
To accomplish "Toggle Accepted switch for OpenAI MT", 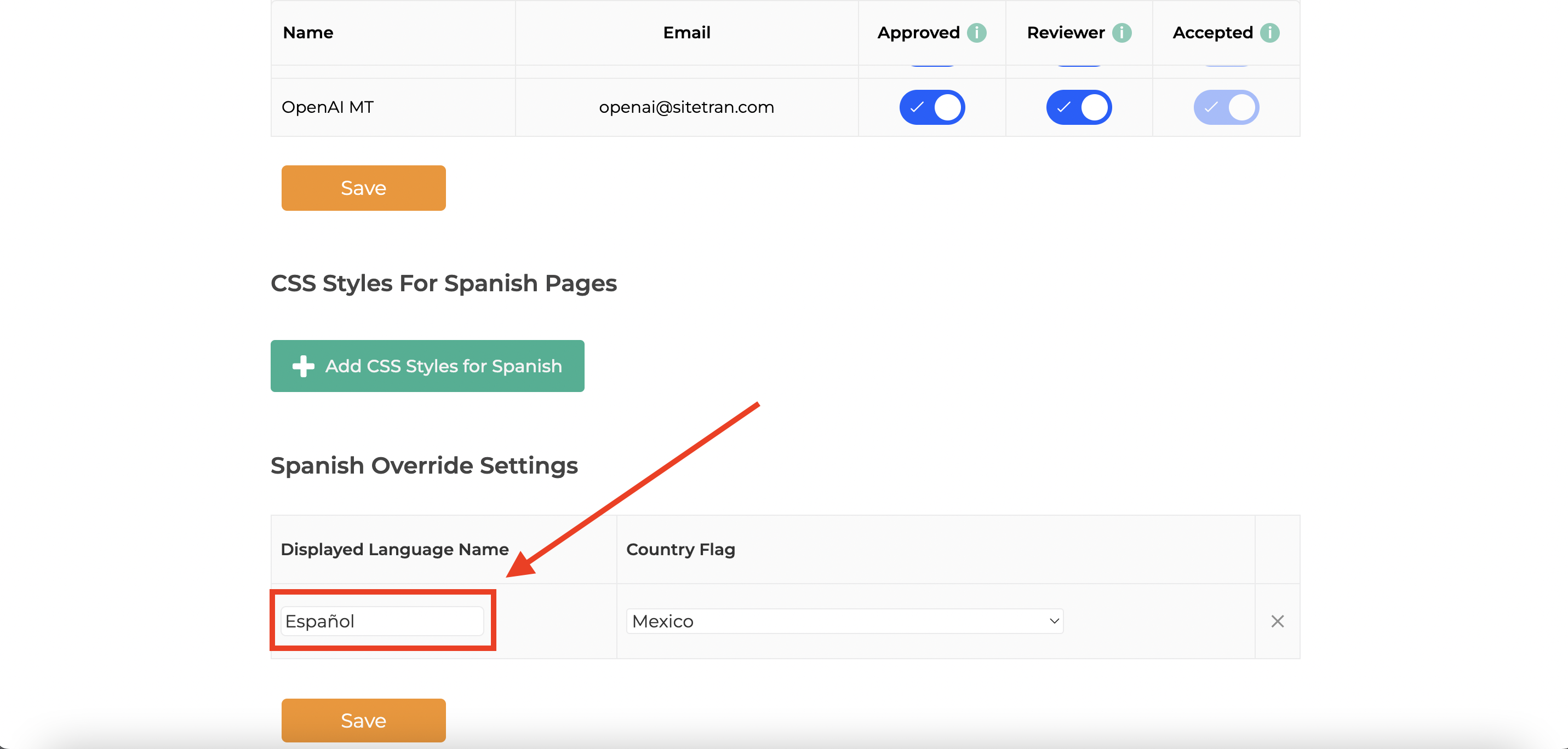I will [x=1226, y=107].
